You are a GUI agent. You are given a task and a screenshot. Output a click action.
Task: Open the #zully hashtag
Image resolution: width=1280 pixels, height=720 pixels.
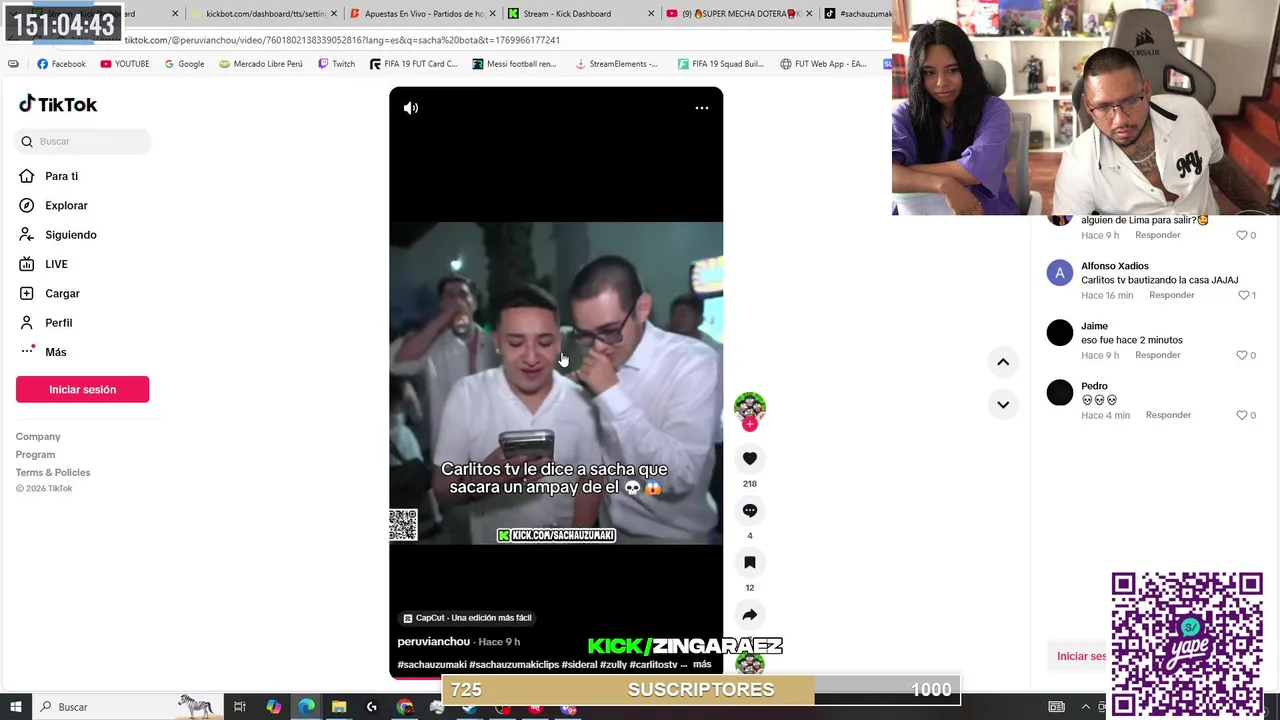coord(613,665)
